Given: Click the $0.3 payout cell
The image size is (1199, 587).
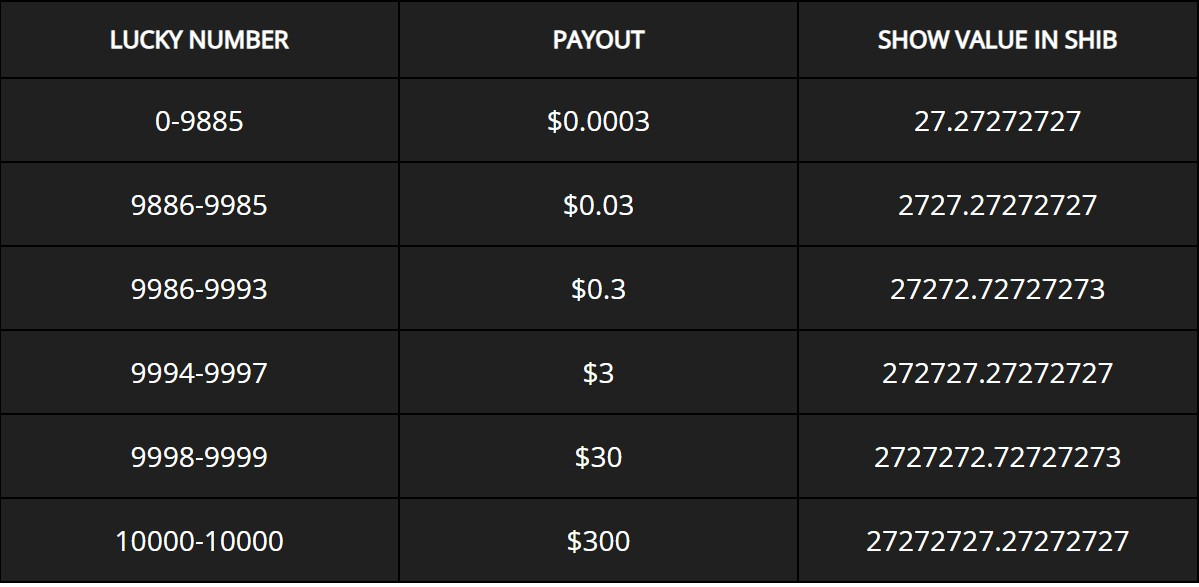Looking at the screenshot, I should (598, 289).
